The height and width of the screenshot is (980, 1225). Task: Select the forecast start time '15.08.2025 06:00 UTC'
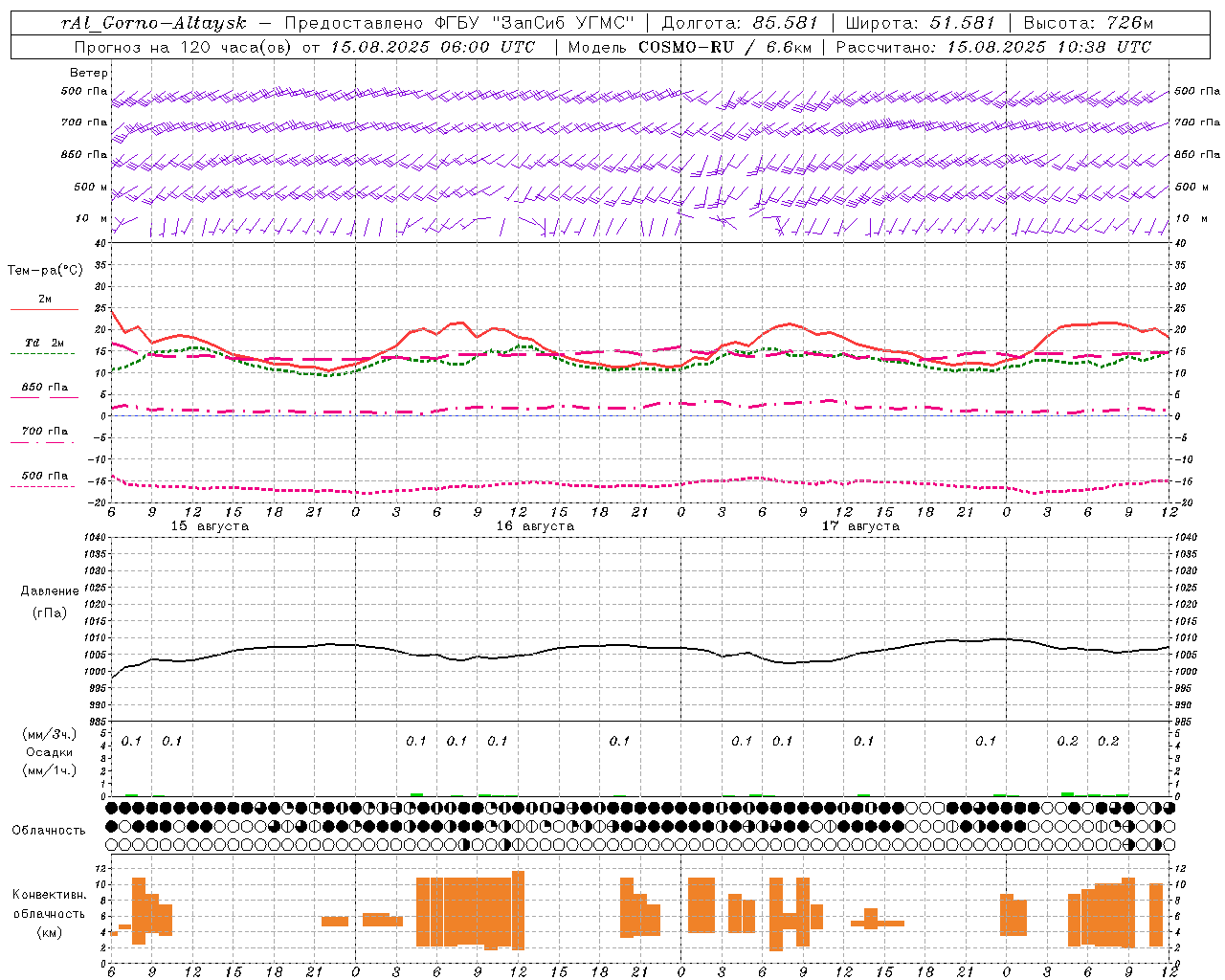tap(433, 47)
